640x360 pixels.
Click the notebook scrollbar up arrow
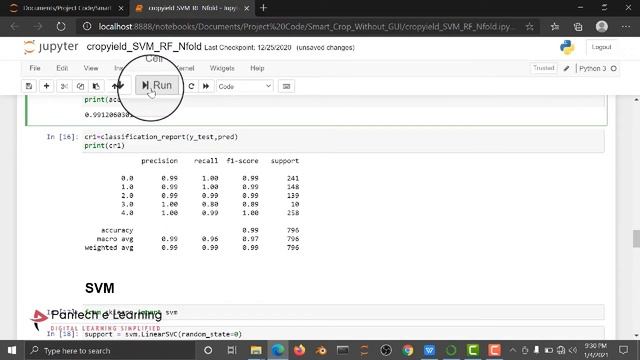click(636, 100)
